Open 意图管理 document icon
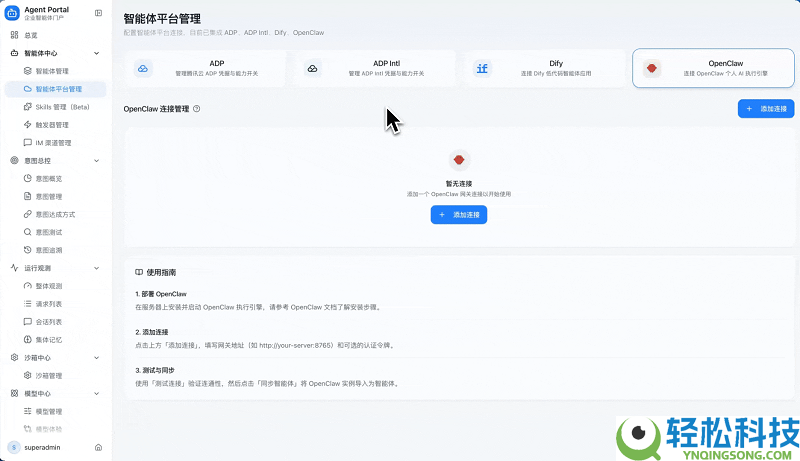800x461 pixels. click(28, 196)
